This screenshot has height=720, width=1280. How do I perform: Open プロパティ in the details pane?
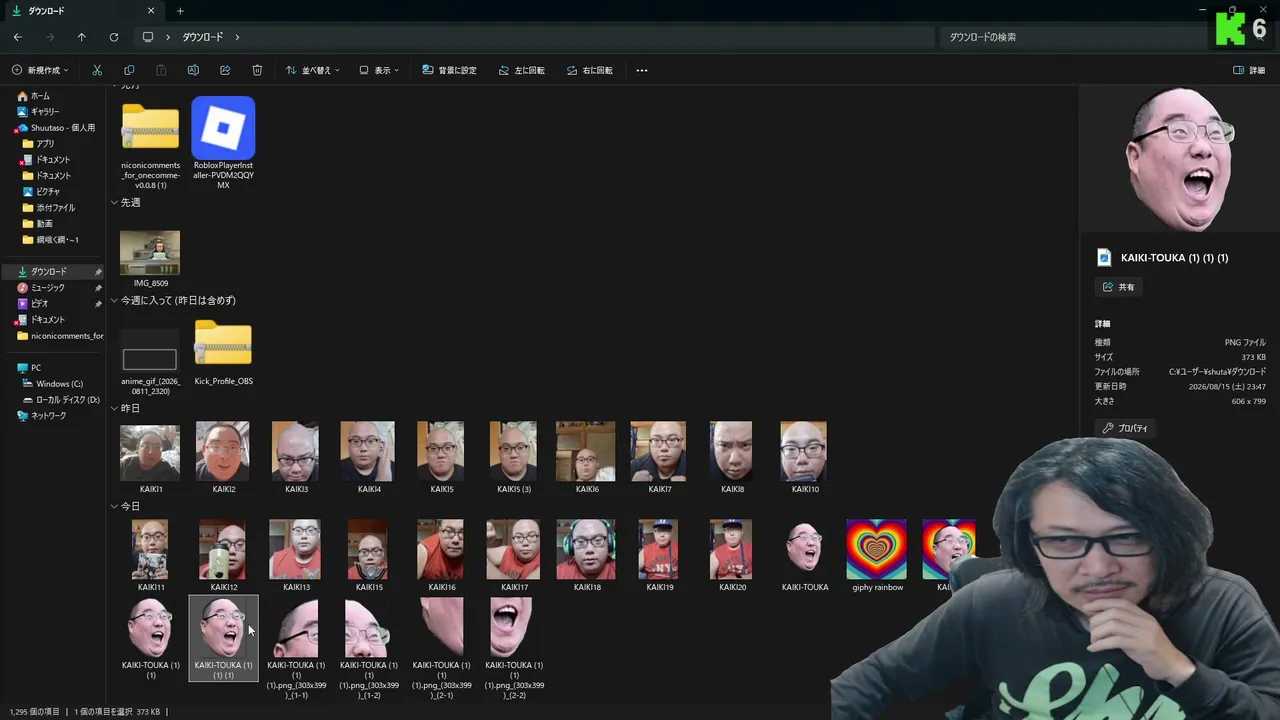[1125, 428]
